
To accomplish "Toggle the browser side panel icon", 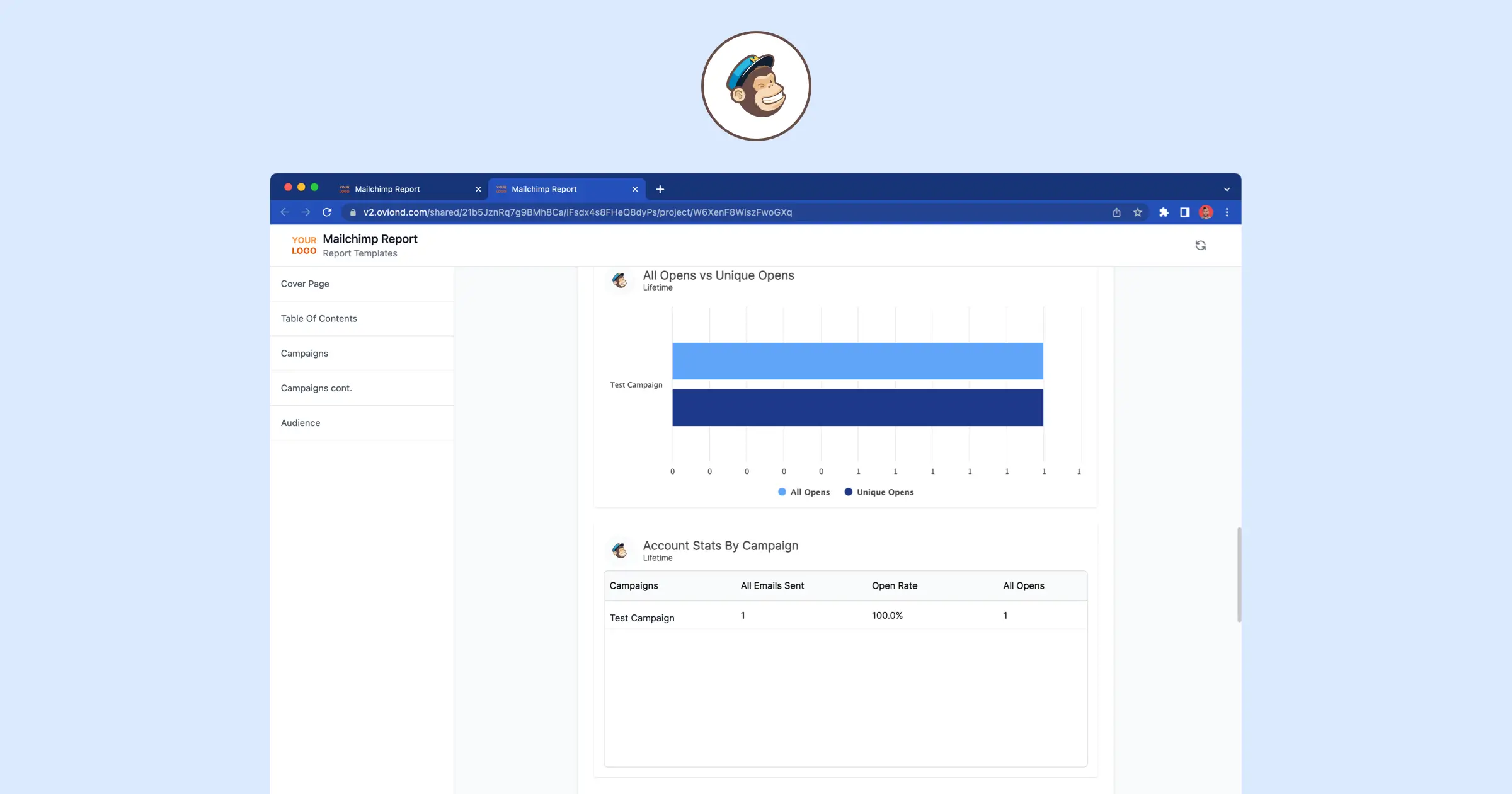I will (x=1184, y=212).
